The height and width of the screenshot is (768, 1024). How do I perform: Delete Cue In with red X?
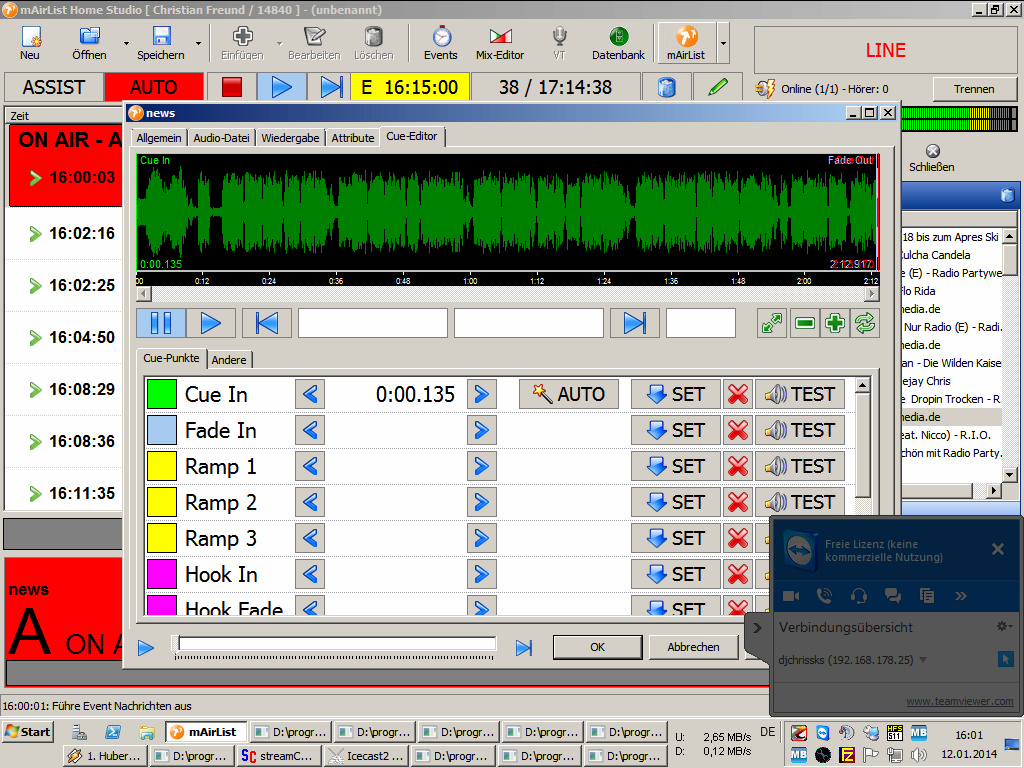pyautogui.click(x=738, y=394)
